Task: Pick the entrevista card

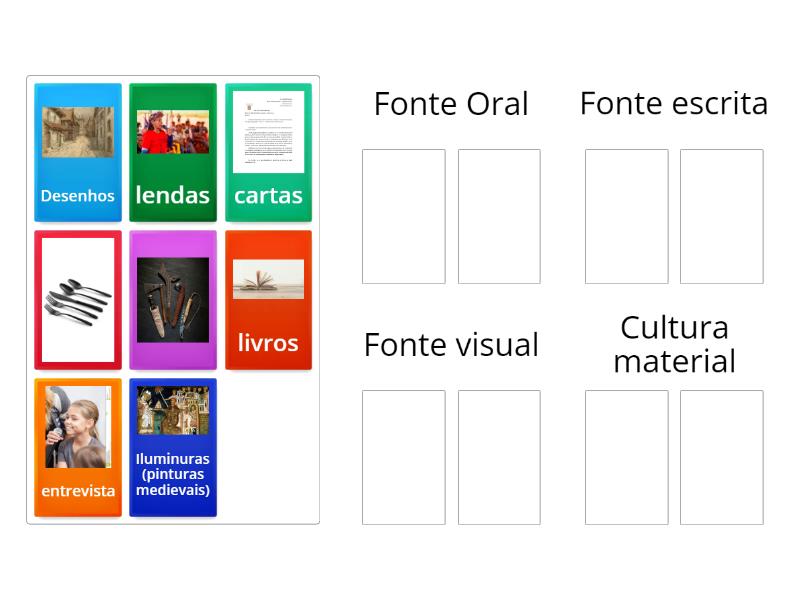Action: point(78,447)
